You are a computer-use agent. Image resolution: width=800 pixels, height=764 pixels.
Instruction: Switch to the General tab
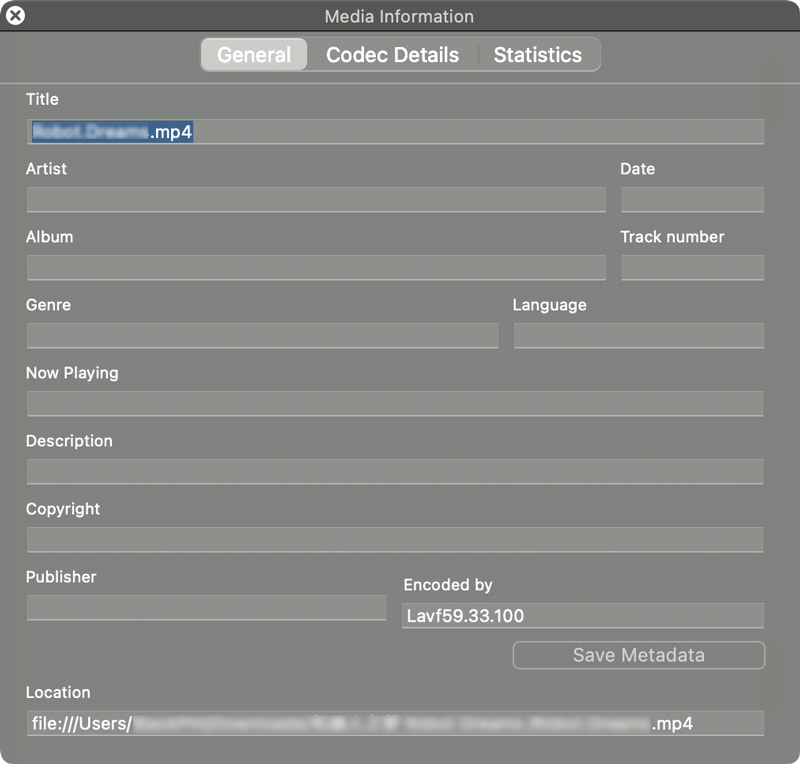pyautogui.click(x=254, y=55)
